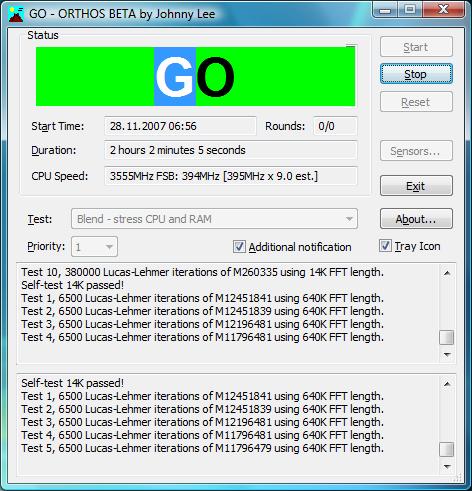The image size is (472, 491).
Task: Click the ORTHOS app icon in title bar
Action: click(16, 15)
